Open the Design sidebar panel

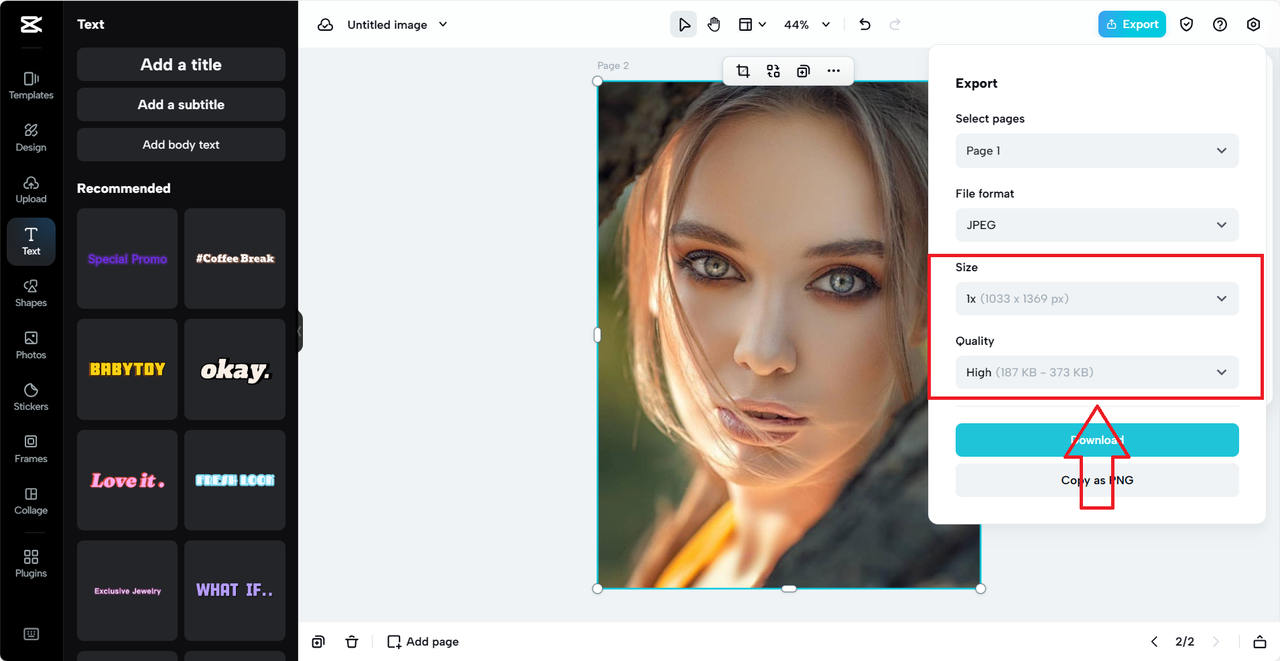(x=31, y=137)
